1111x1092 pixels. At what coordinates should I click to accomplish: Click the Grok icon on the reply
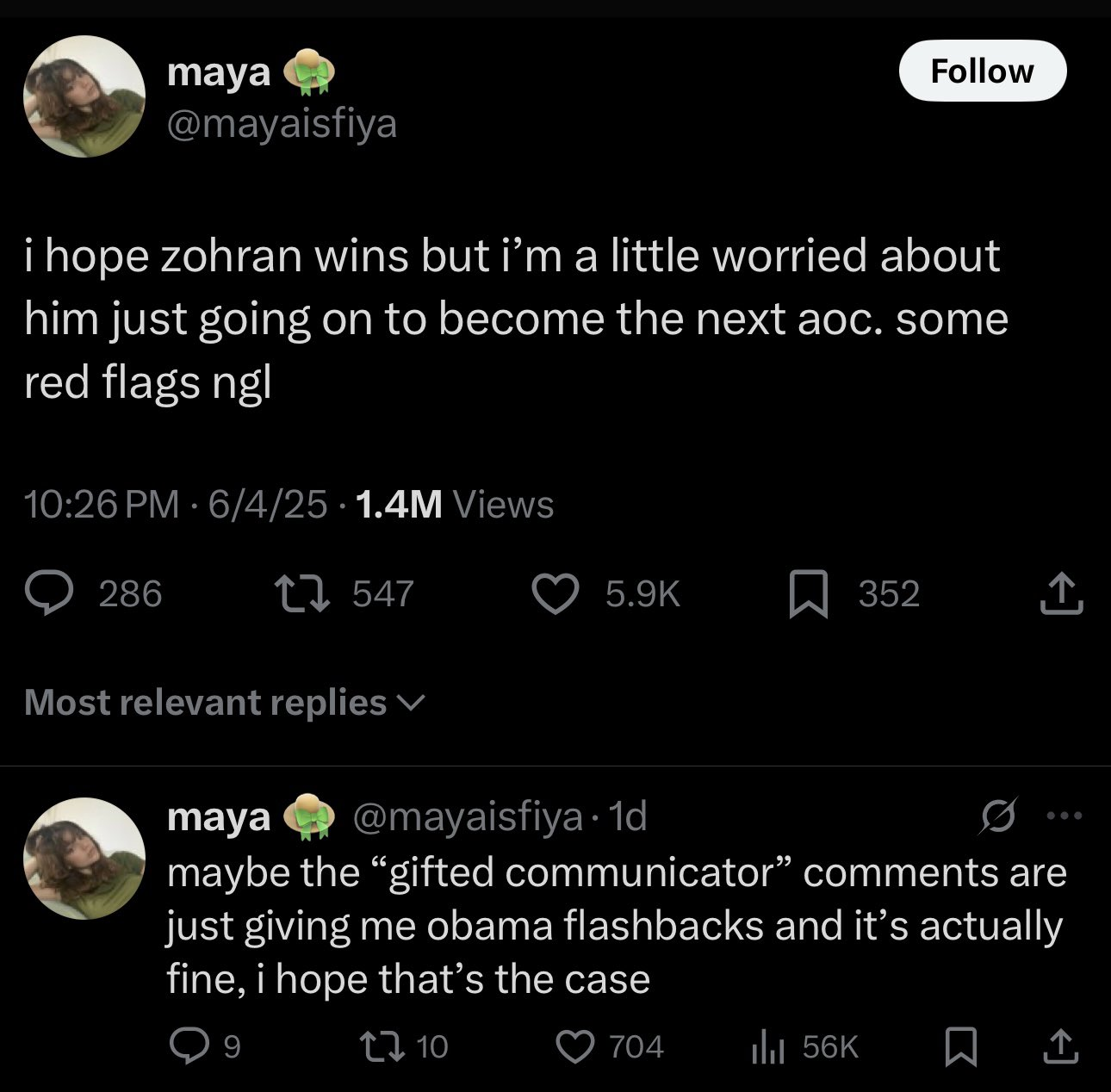[998, 816]
